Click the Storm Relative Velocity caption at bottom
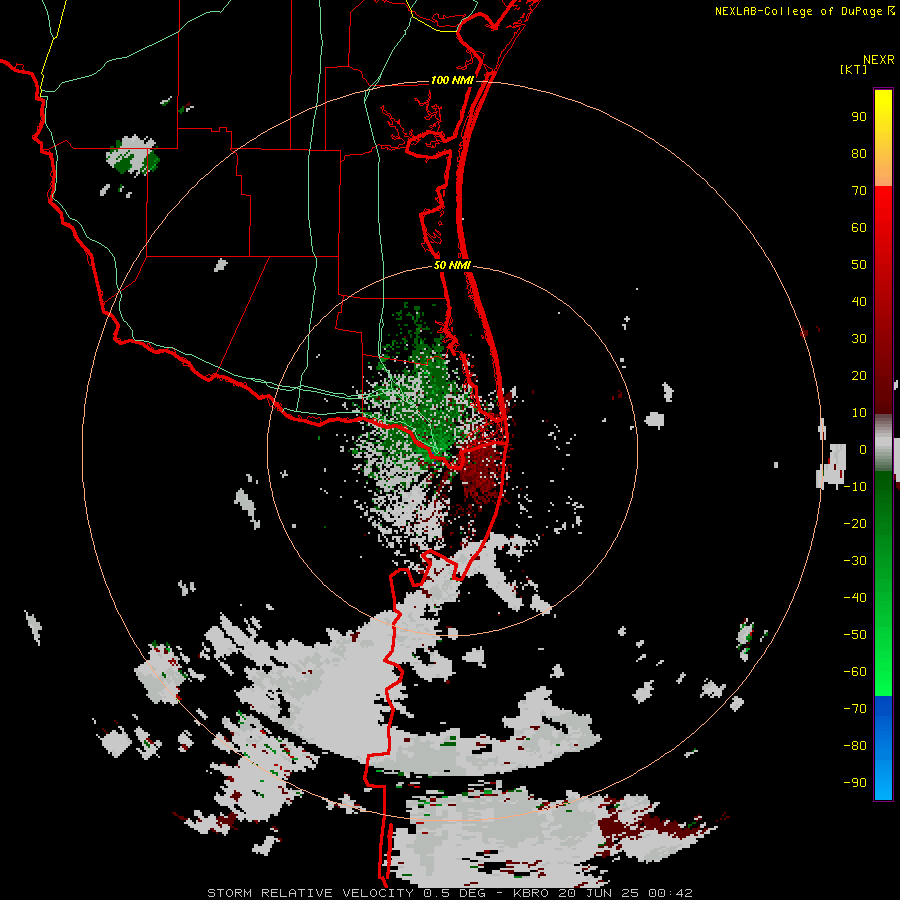 [x=449, y=893]
